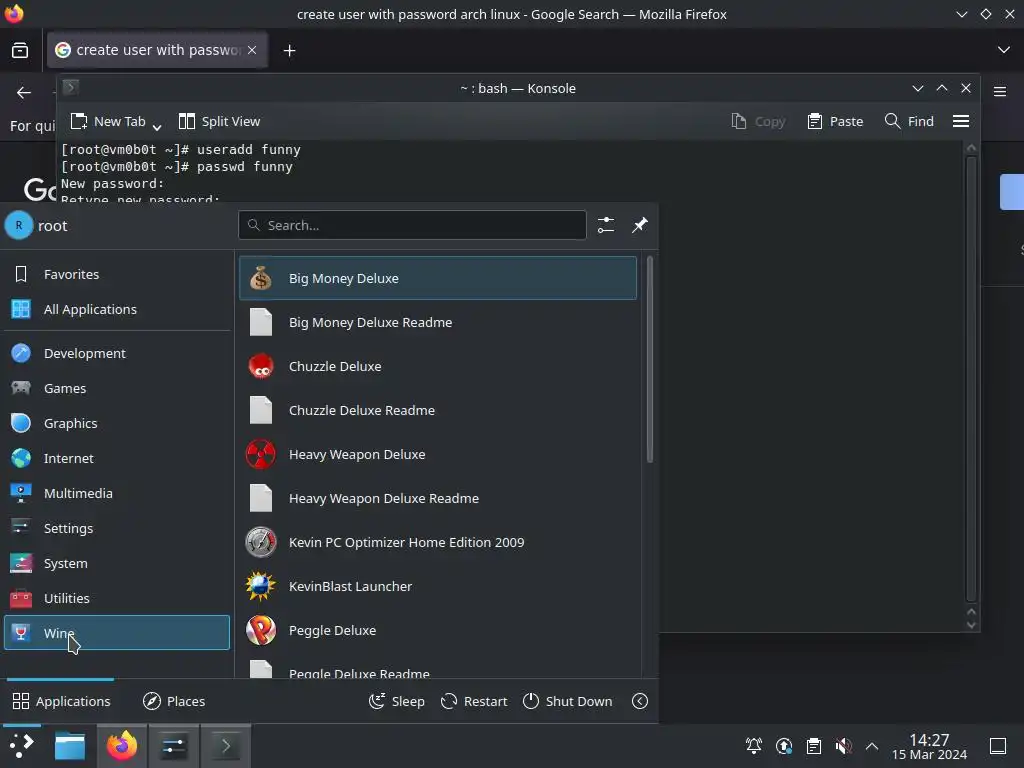This screenshot has height=768, width=1024.
Task: Open Heavy Weapon Deluxe Readme
Action: coord(438,498)
